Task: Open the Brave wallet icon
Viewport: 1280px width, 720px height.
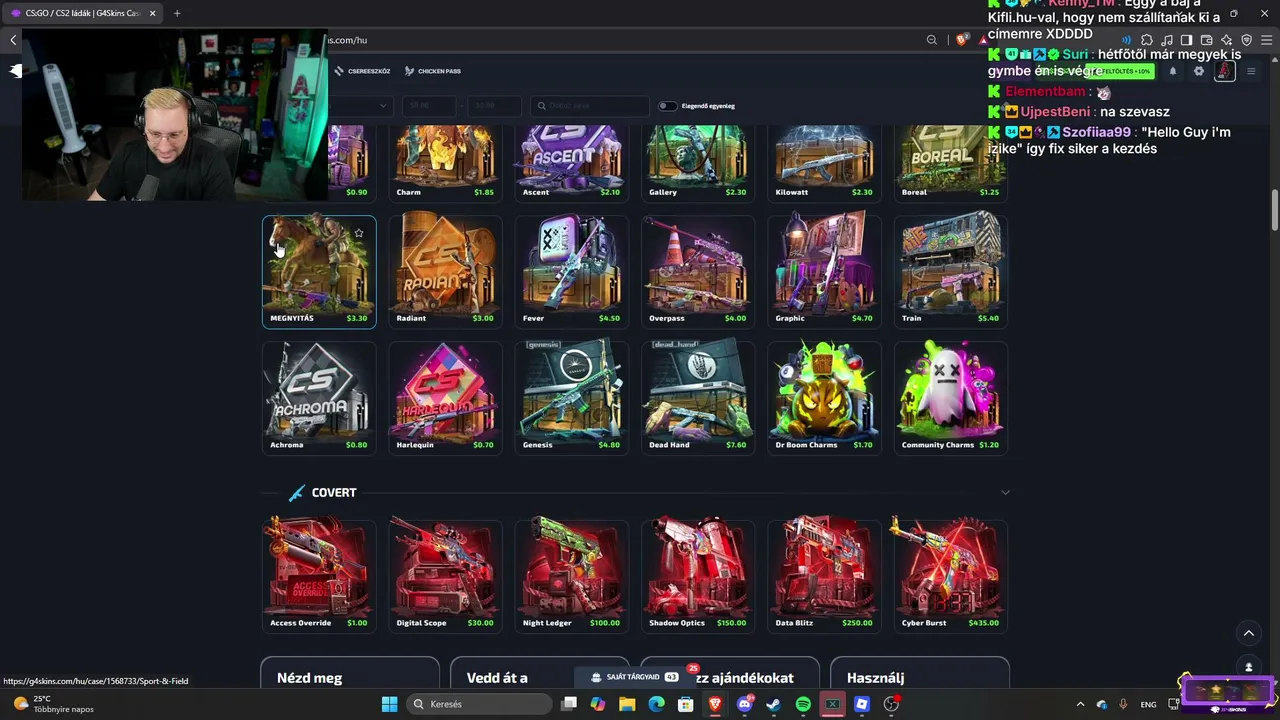Action: coord(1207,40)
